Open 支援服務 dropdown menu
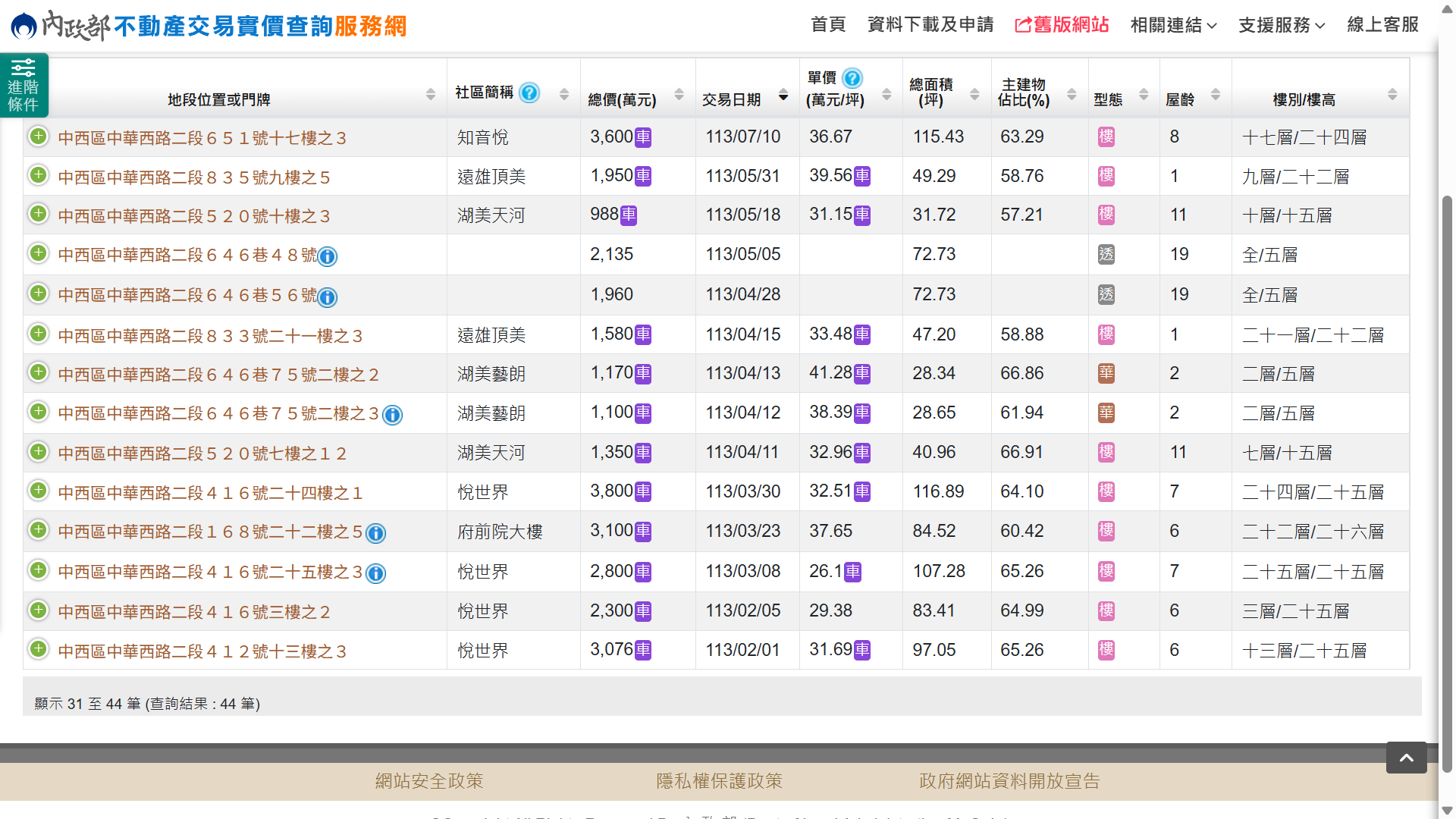The height and width of the screenshot is (819, 1456). 1281,25
